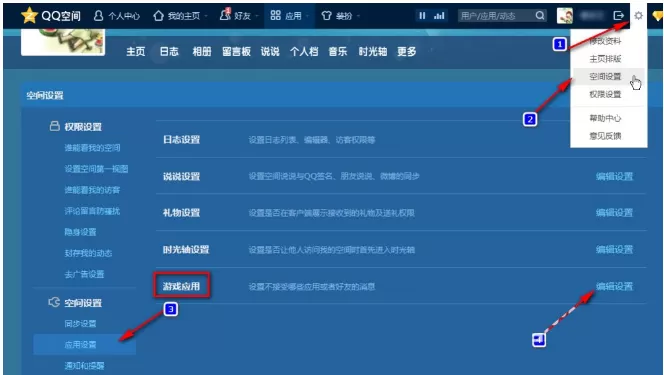The height and width of the screenshot is (375, 664).
Task: Click the logout exit icon
Action: pos(619,16)
